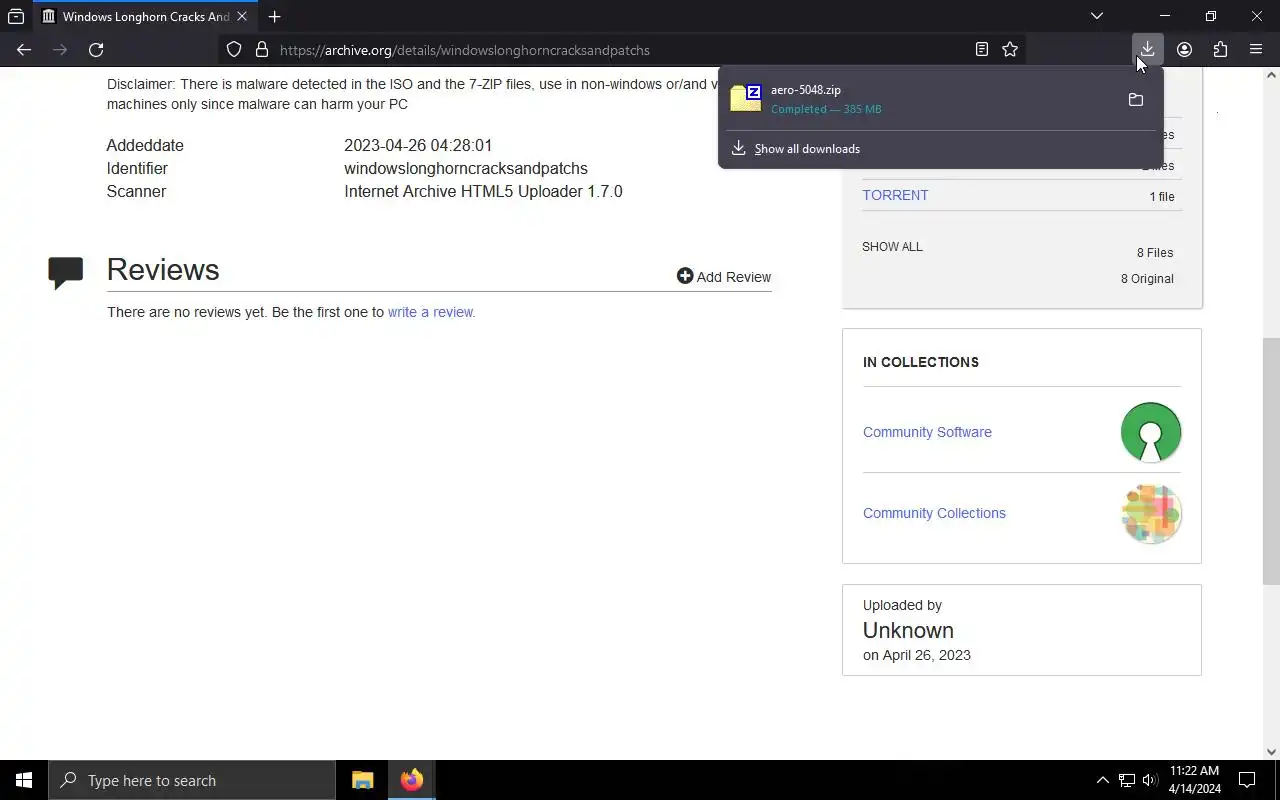The height and width of the screenshot is (800, 1280).
Task: Open aero-5048.zip zip file icon
Action: click(746, 98)
